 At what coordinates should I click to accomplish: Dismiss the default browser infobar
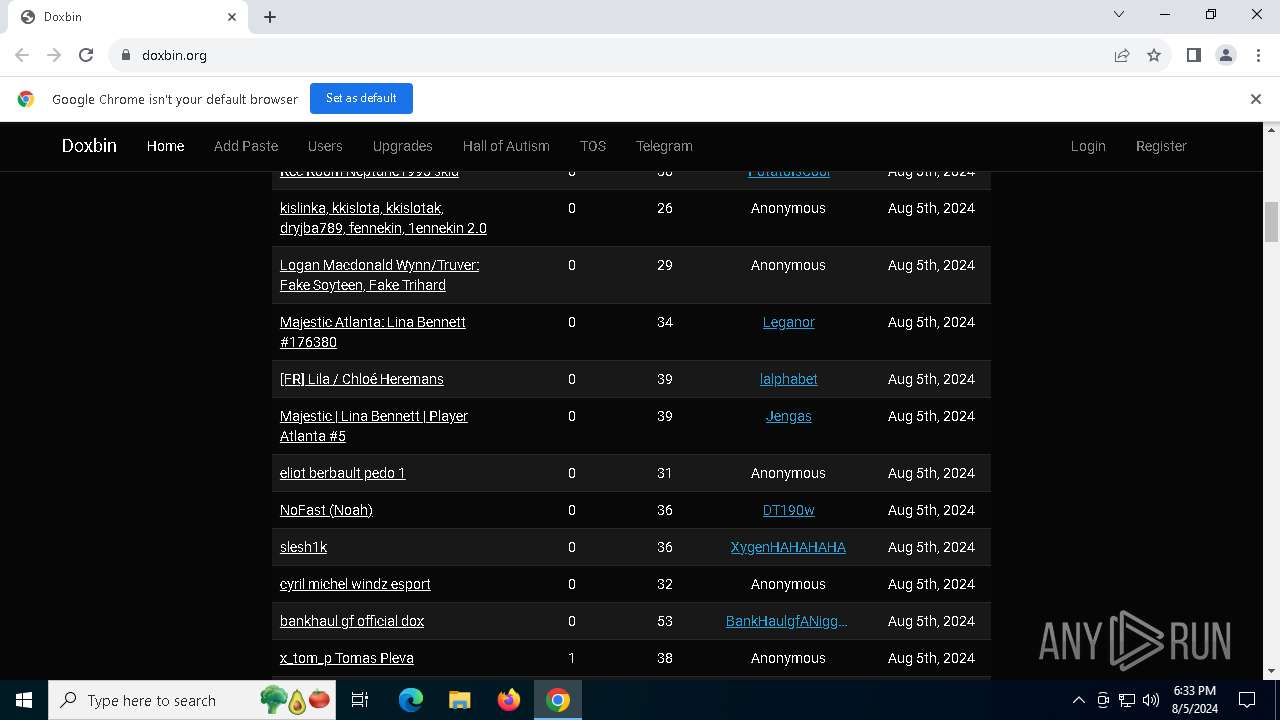tap(1256, 99)
